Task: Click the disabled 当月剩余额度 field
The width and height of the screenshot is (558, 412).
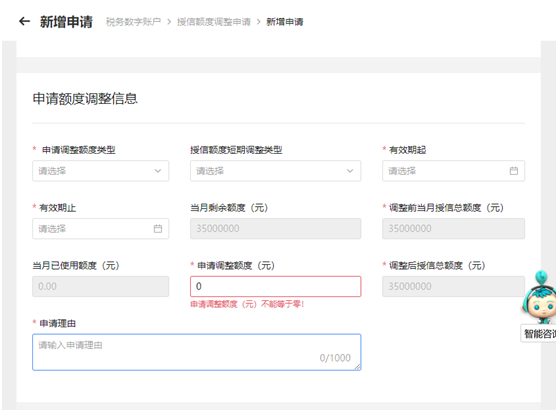Action: tap(275, 229)
